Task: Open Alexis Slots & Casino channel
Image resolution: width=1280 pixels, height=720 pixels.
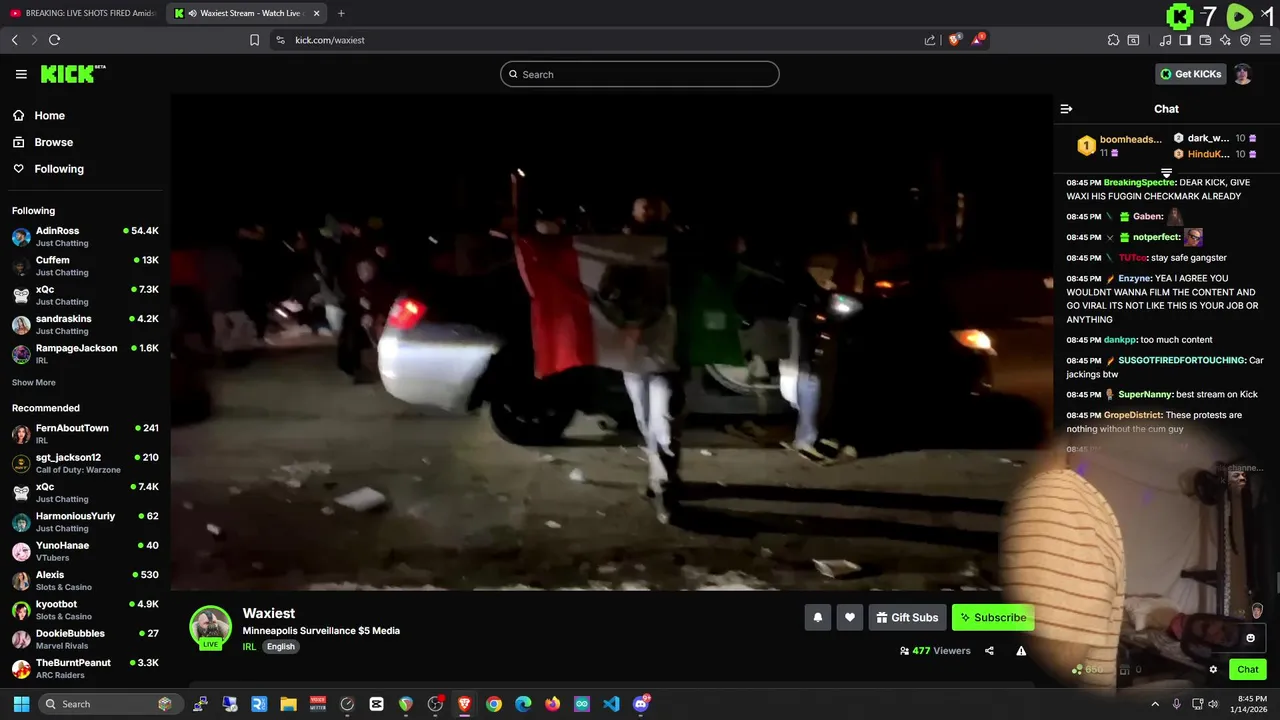Action: [x=85, y=581]
